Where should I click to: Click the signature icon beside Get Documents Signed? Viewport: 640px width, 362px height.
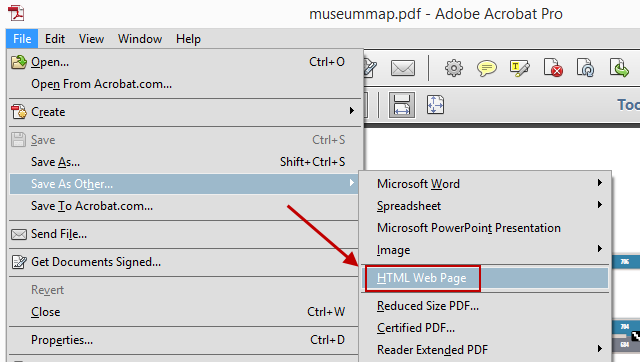[x=19, y=262]
